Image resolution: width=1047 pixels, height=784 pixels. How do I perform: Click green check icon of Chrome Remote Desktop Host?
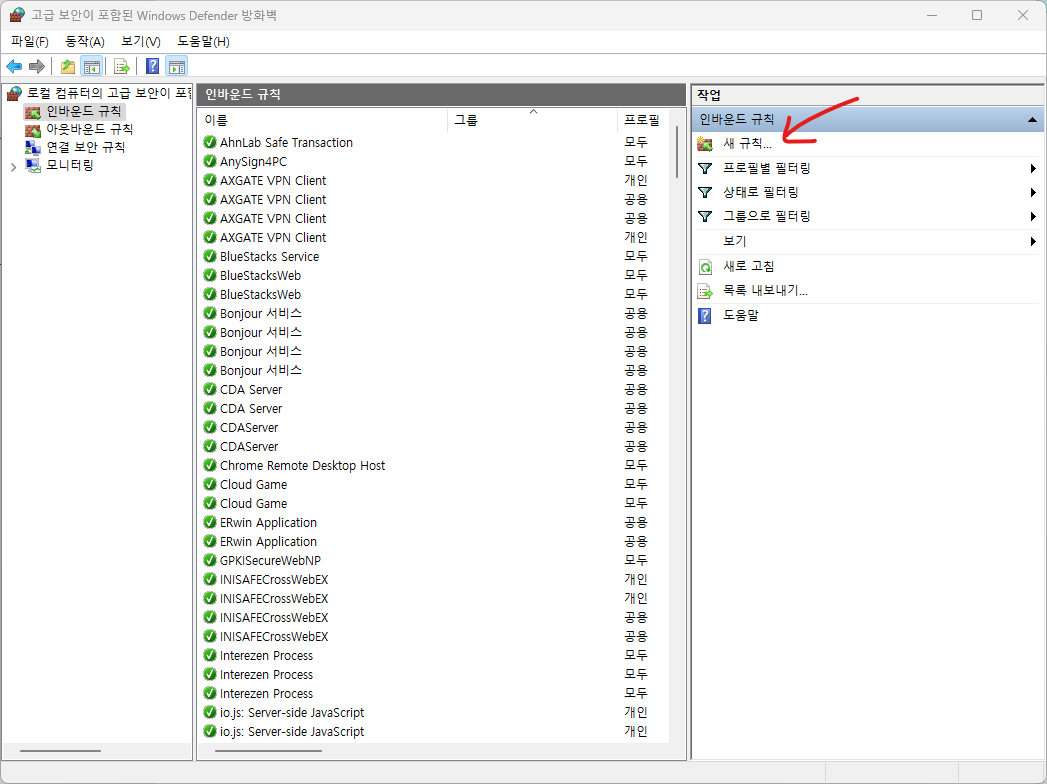(x=210, y=465)
